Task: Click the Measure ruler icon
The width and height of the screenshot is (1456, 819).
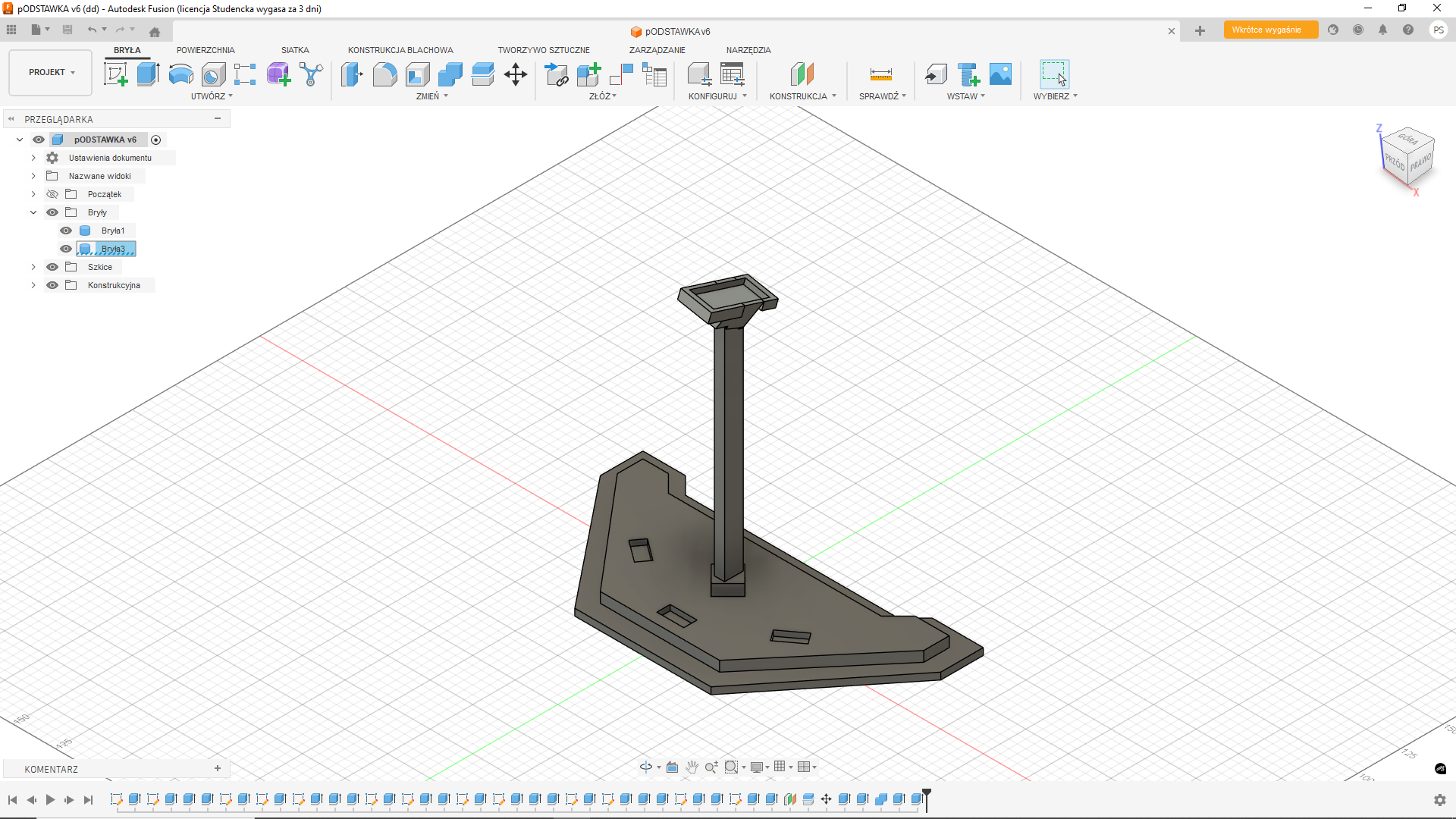Action: pos(880,74)
